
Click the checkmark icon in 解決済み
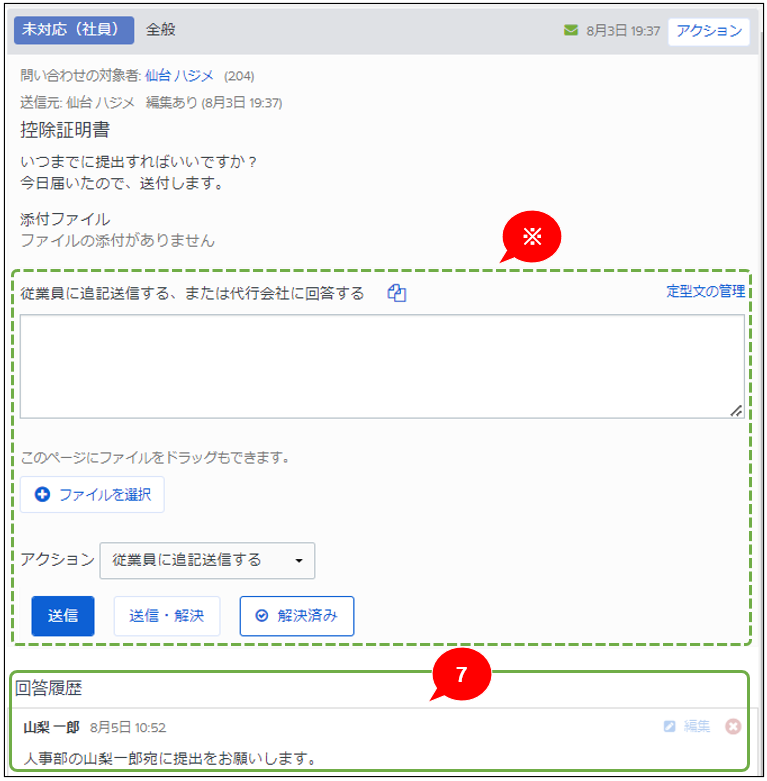(x=261, y=616)
